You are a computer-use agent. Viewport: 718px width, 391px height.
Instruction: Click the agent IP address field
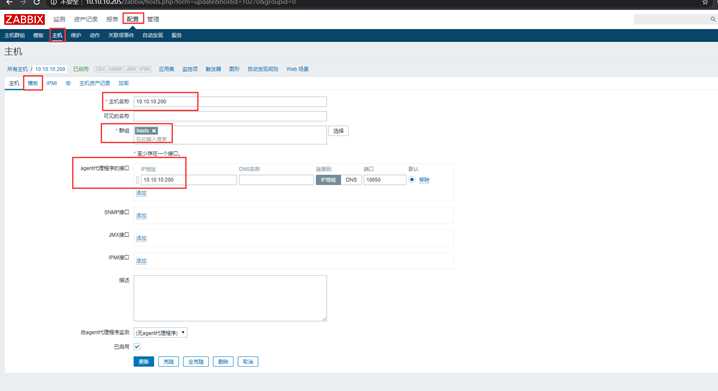[x=189, y=180]
